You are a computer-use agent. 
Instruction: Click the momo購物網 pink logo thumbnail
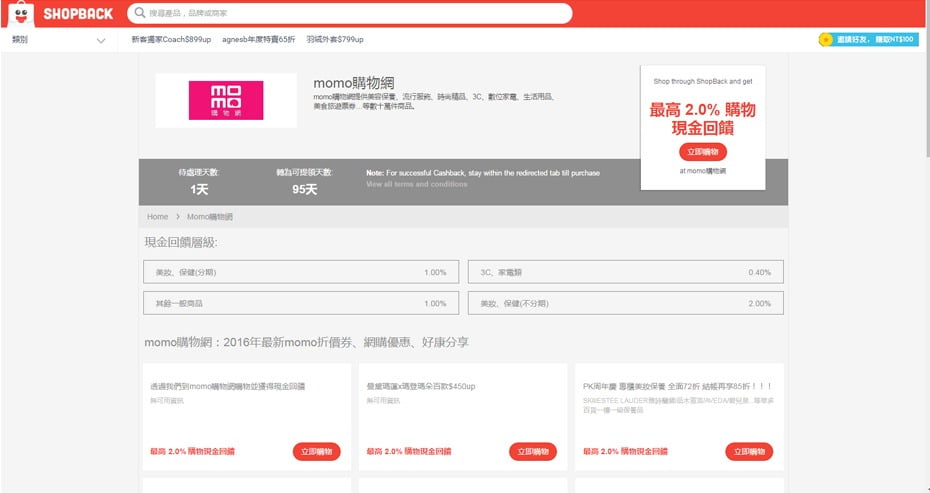click(226, 100)
